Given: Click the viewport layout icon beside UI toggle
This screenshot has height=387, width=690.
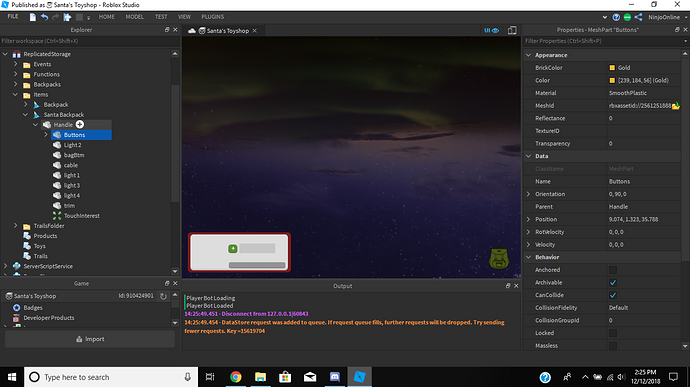Looking at the screenshot, I should tap(512, 30).
